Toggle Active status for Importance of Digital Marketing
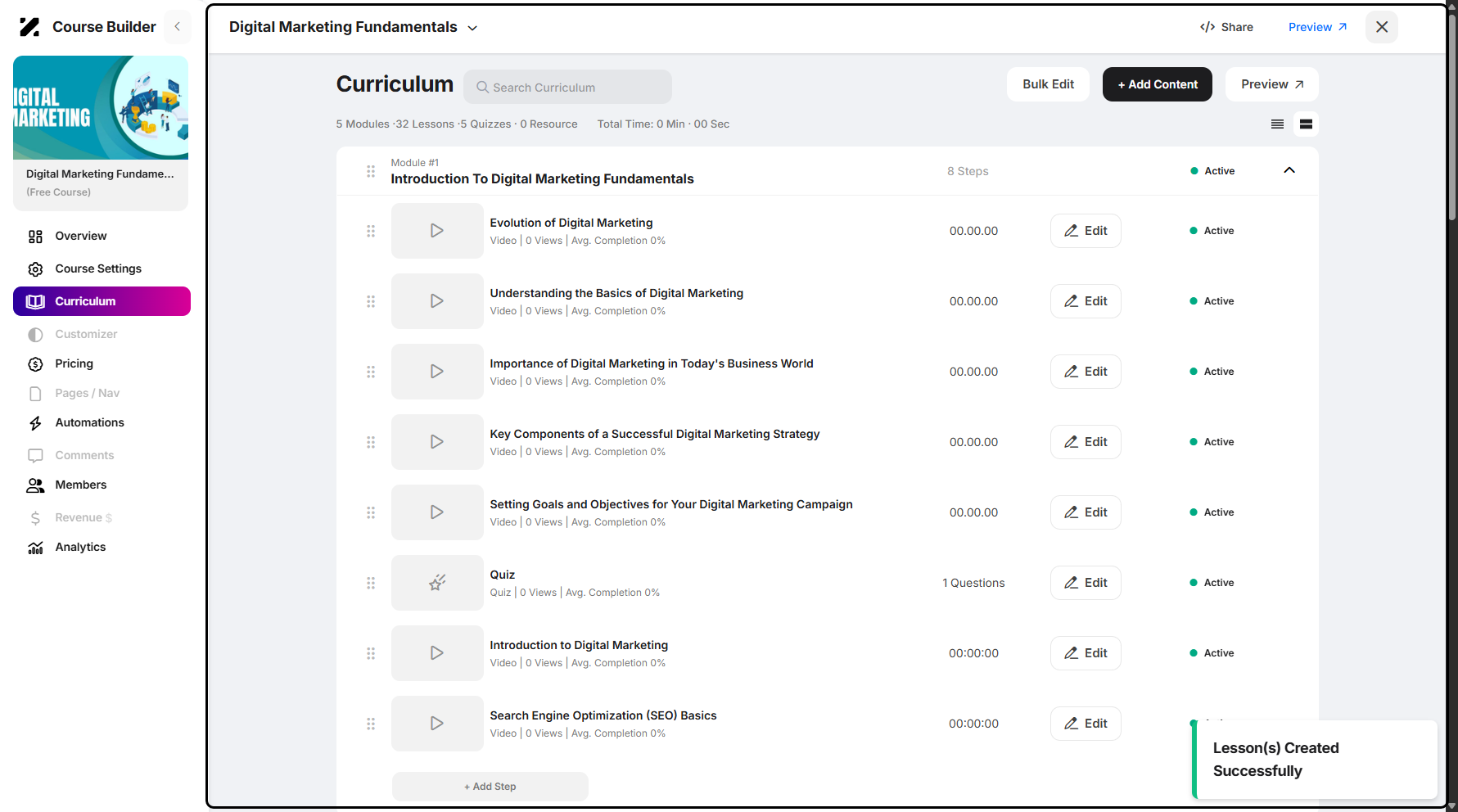The image size is (1458, 812). (x=1212, y=372)
